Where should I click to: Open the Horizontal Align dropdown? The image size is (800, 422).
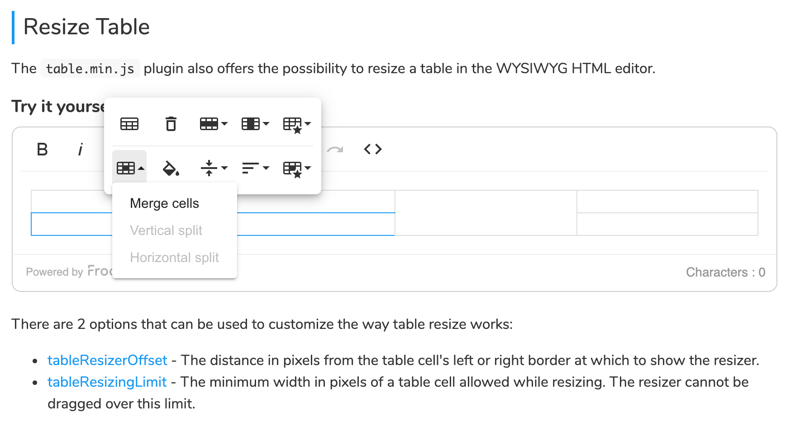(x=255, y=168)
